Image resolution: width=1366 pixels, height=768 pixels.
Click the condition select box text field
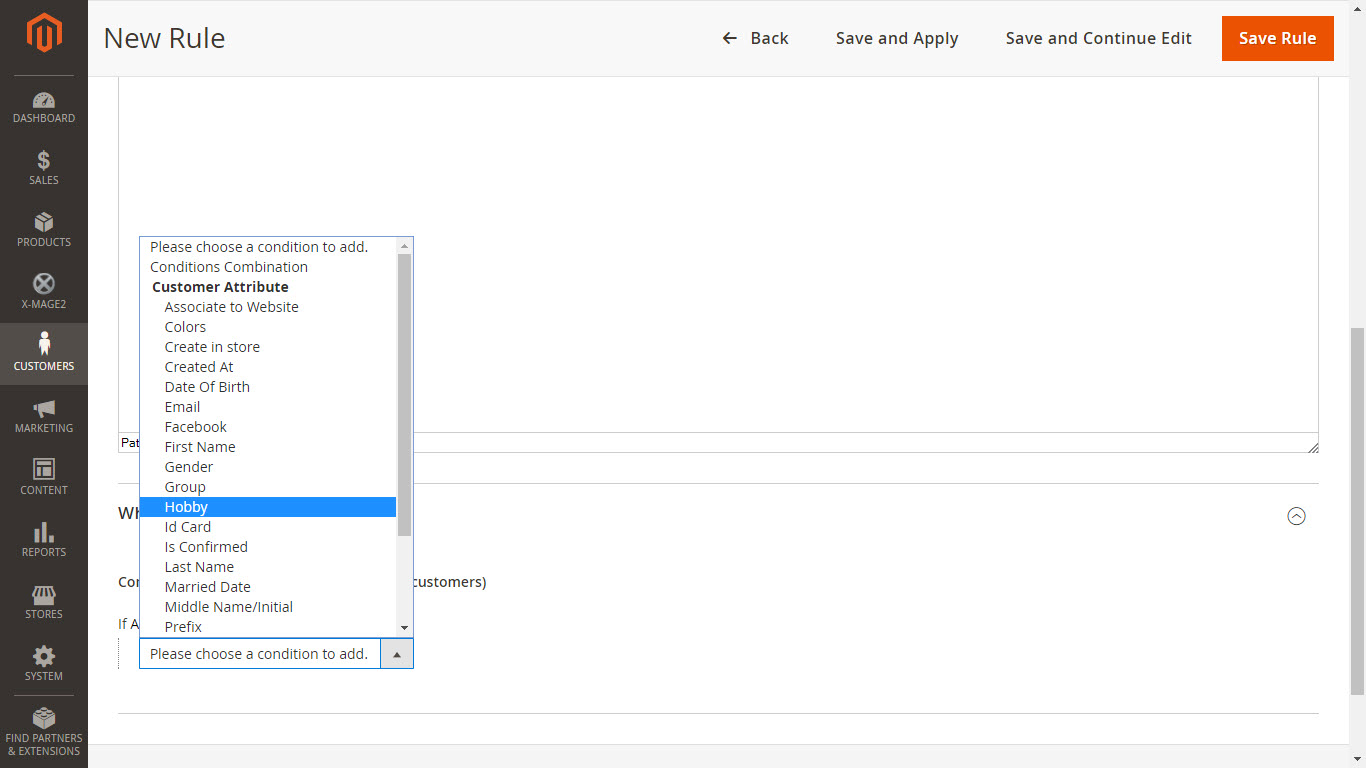260,654
